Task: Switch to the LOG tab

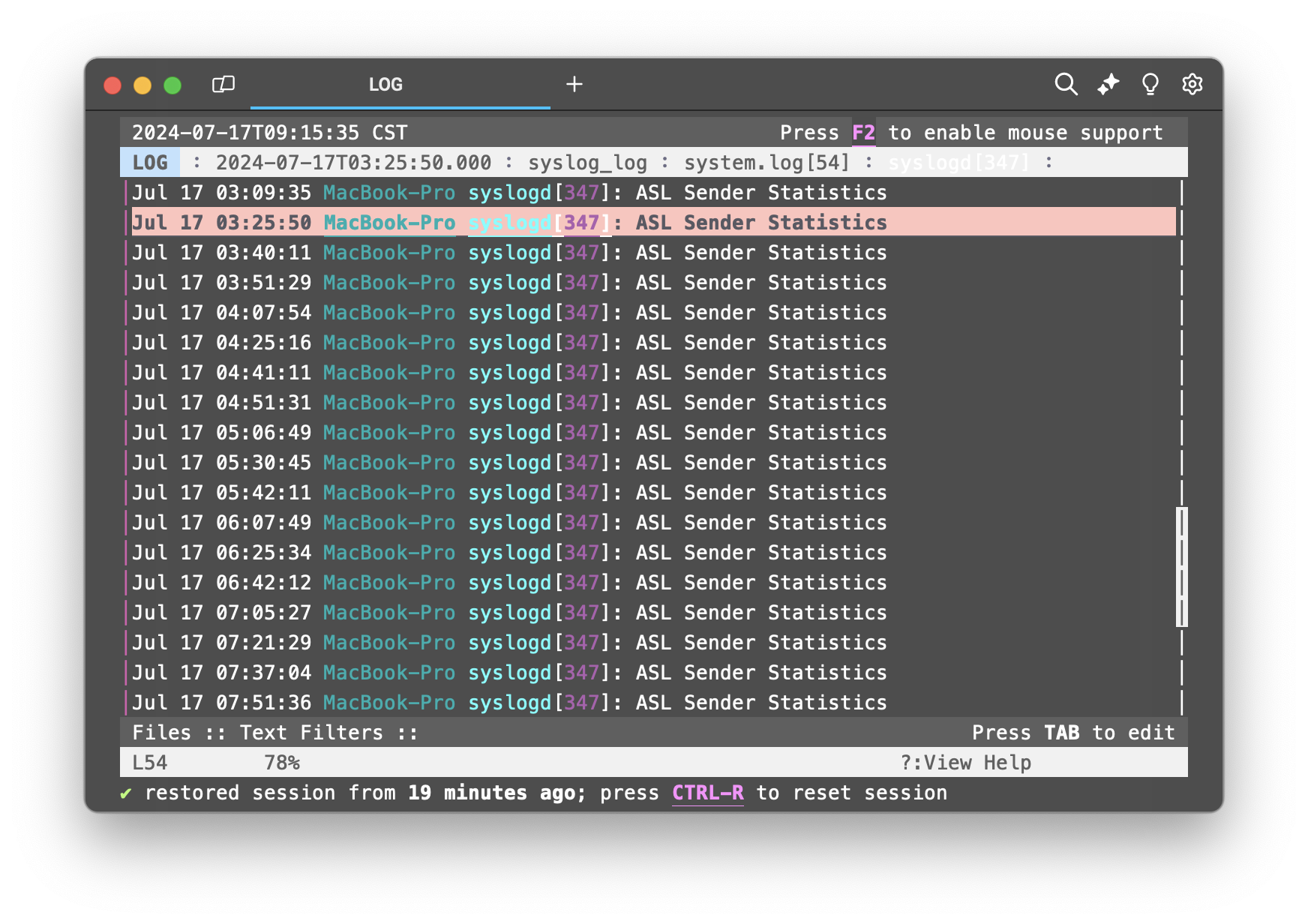Action: click(x=385, y=85)
